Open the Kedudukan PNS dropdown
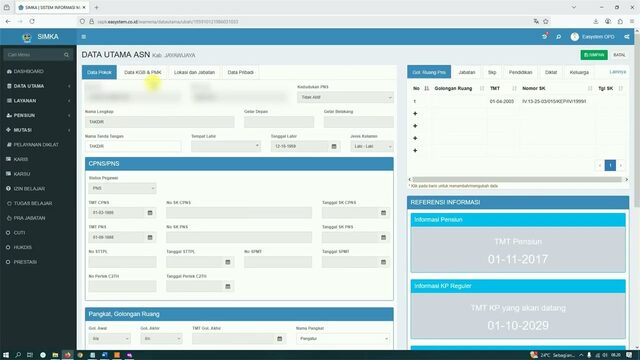Screen dimensions: 640x360 (345, 97)
